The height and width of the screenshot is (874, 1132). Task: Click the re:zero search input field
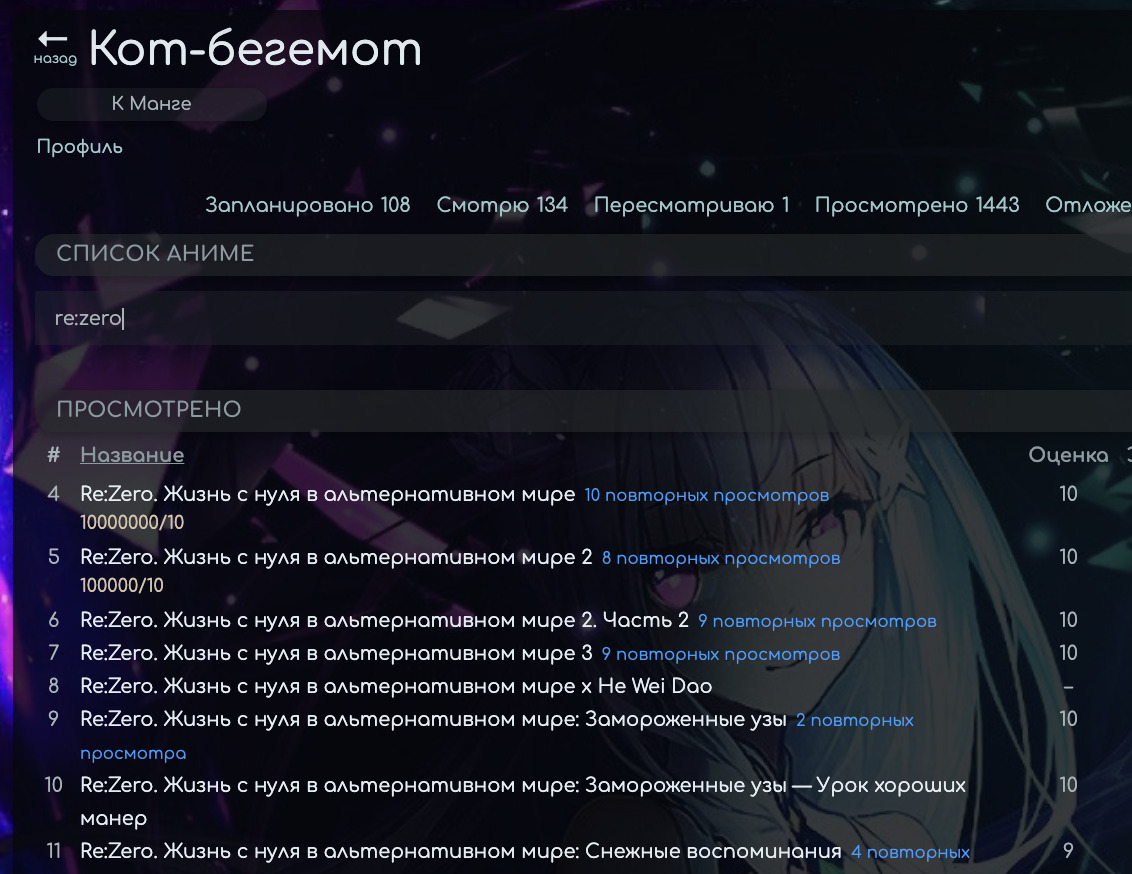(583, 318)
